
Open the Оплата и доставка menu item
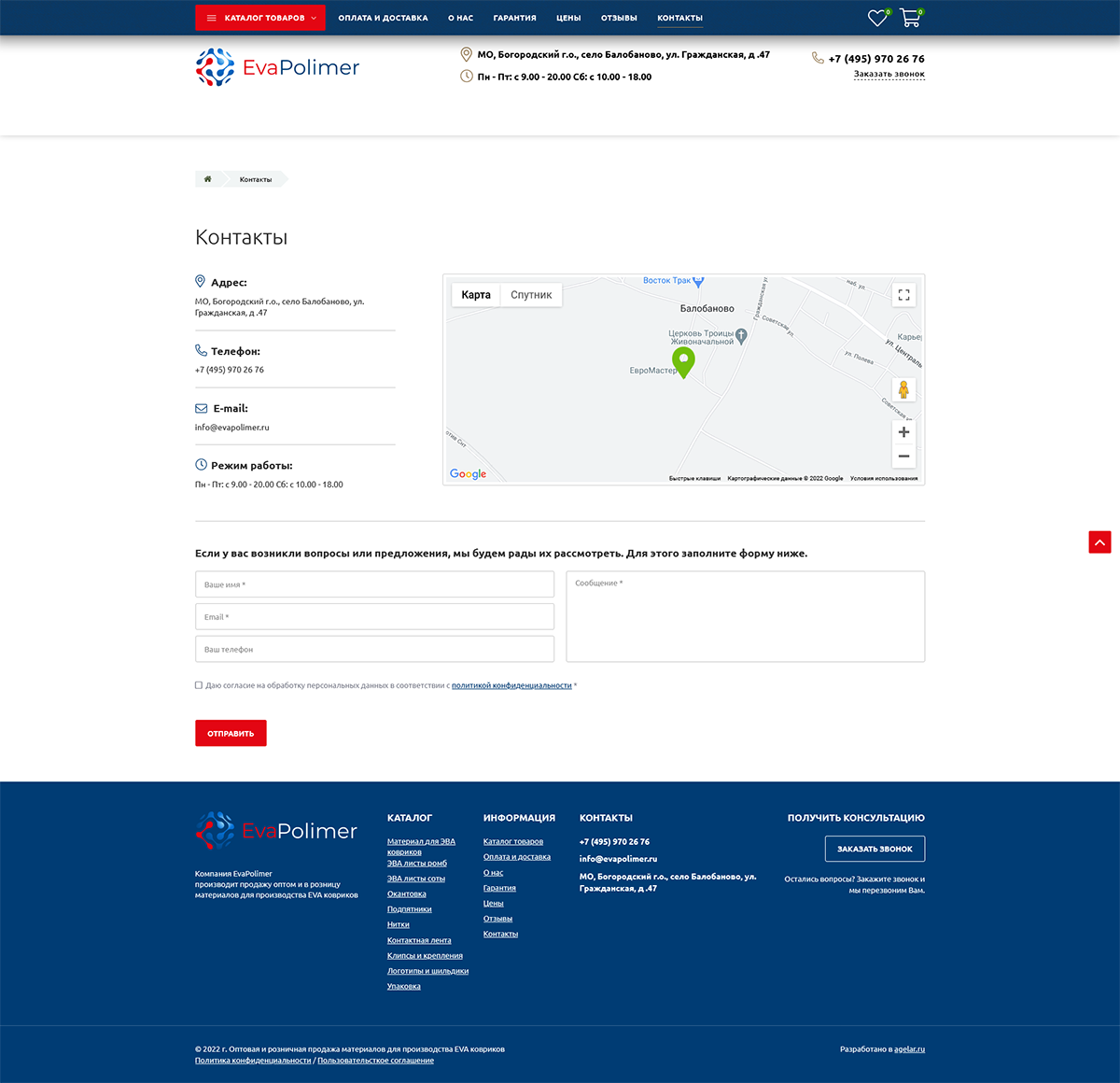(383, 18)
